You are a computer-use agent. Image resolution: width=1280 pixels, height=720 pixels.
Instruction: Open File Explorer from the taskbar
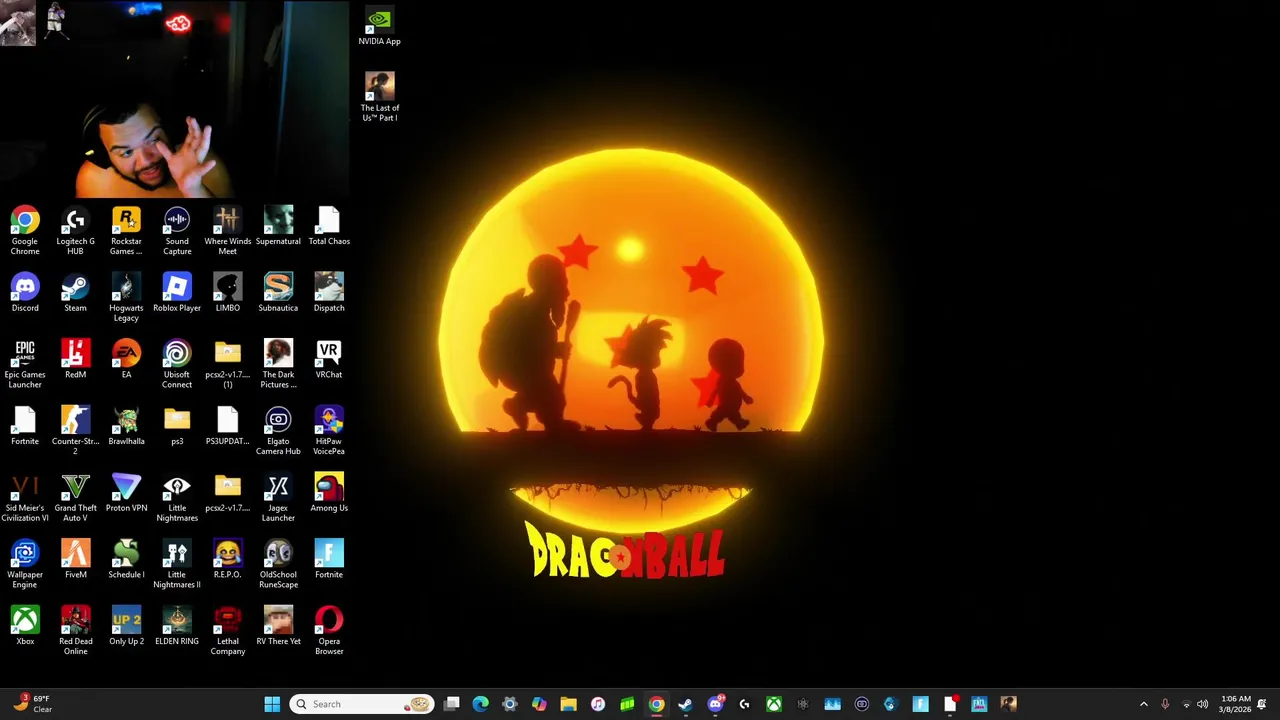click(568, 704)
